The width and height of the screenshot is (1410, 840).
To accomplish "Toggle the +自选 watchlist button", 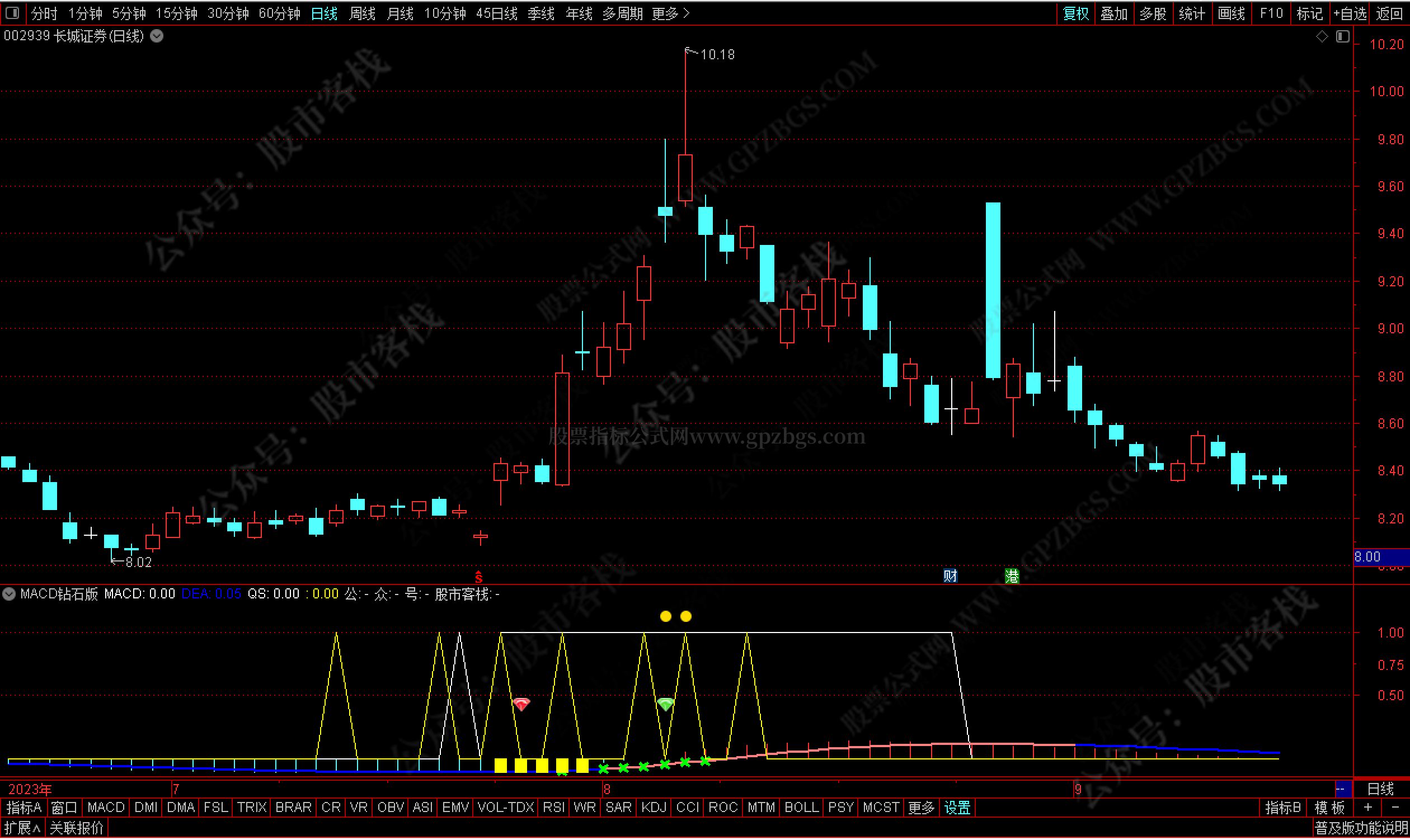I will (x=1350, y=13).
